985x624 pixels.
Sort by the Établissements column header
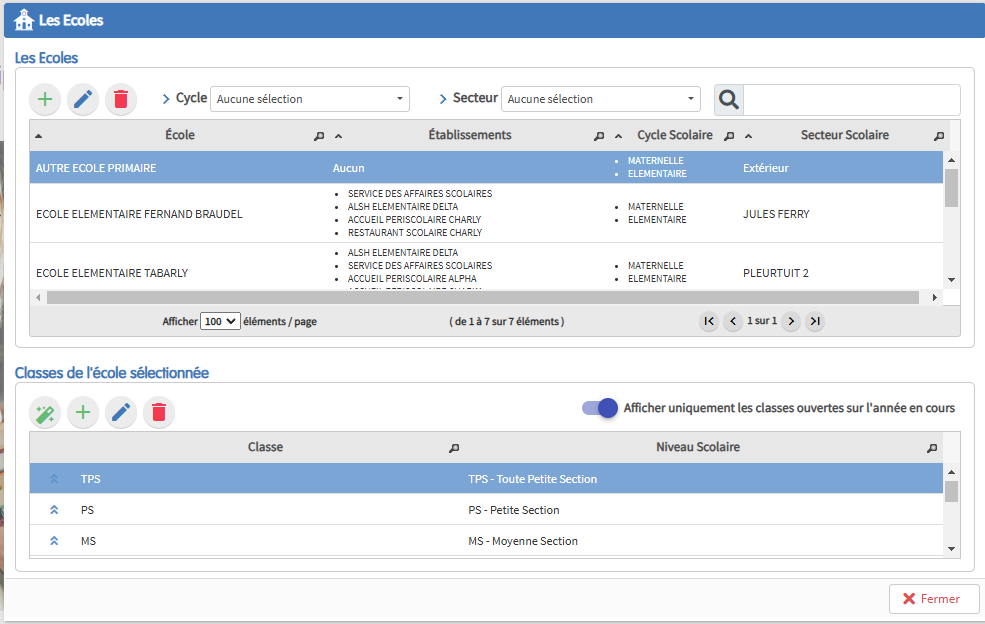469,135
